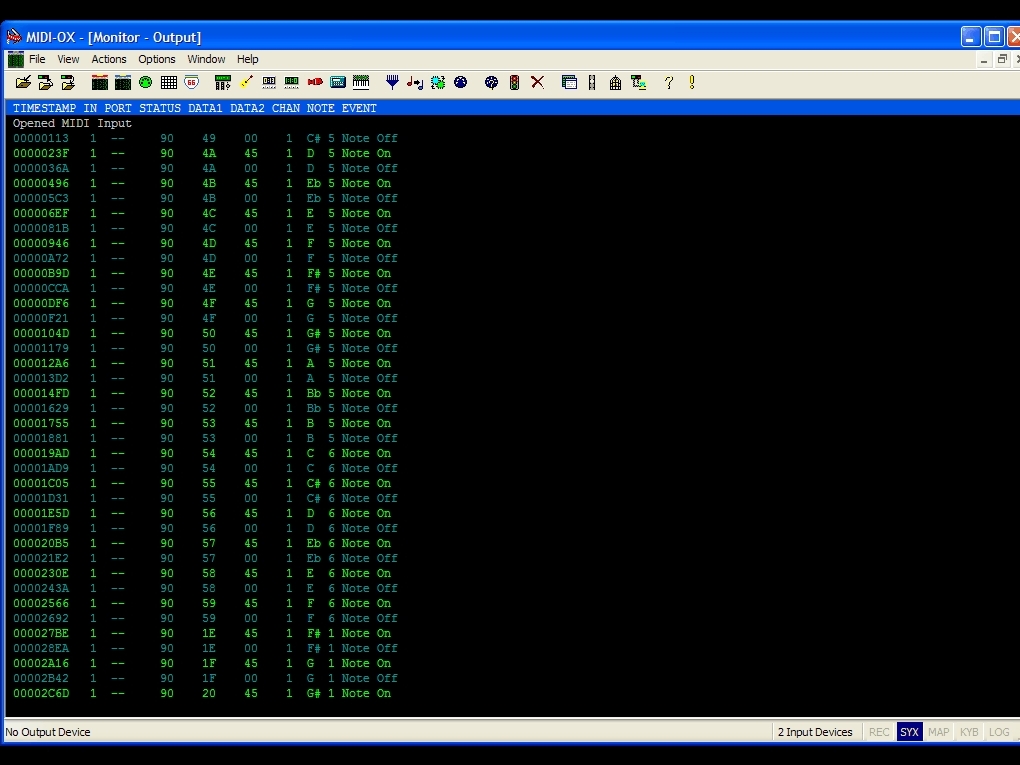This screenshot has height=765, width=1020.
Task: Click the CHAN column header
Action: (x=286, y=108)
